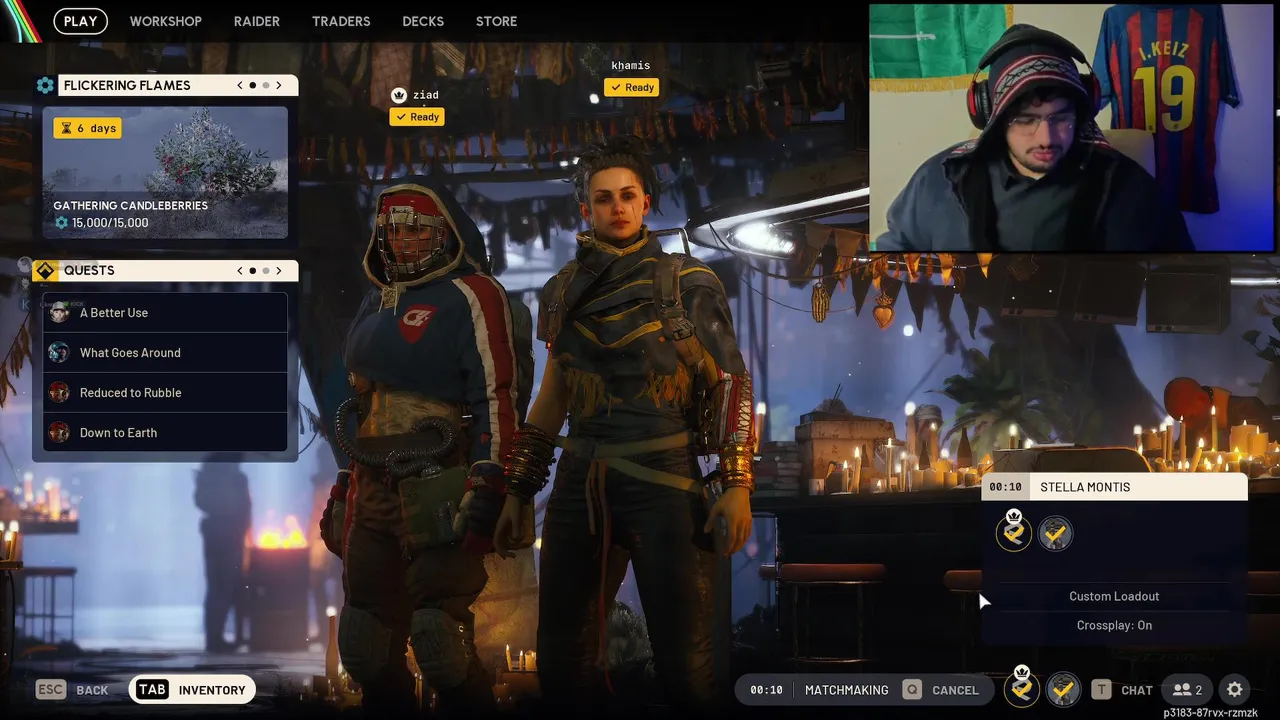Click khamis's Ready status badge

632,87
